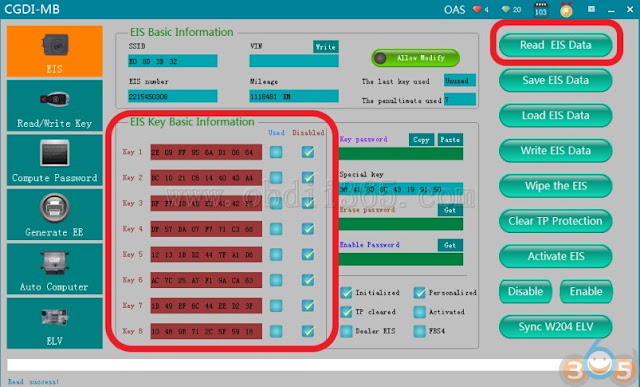Select Key 8 hex data field
The image size is (640, 387).
[x=206, y=331]
